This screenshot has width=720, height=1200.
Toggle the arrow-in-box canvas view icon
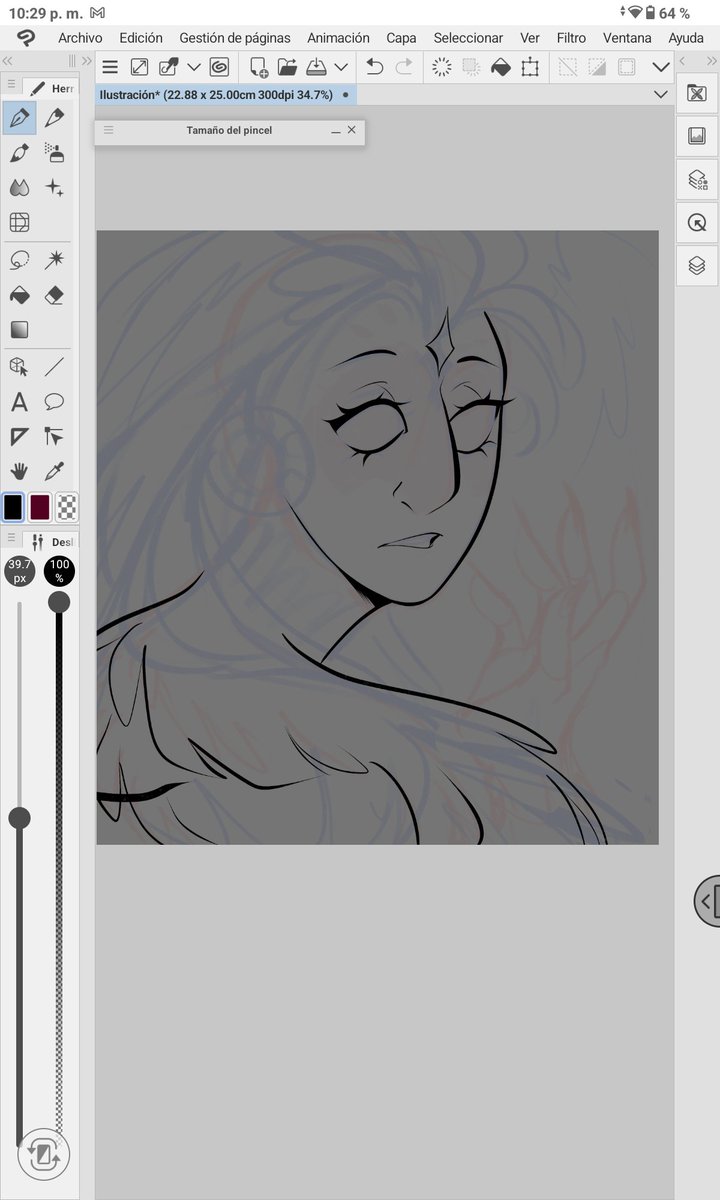140,68
